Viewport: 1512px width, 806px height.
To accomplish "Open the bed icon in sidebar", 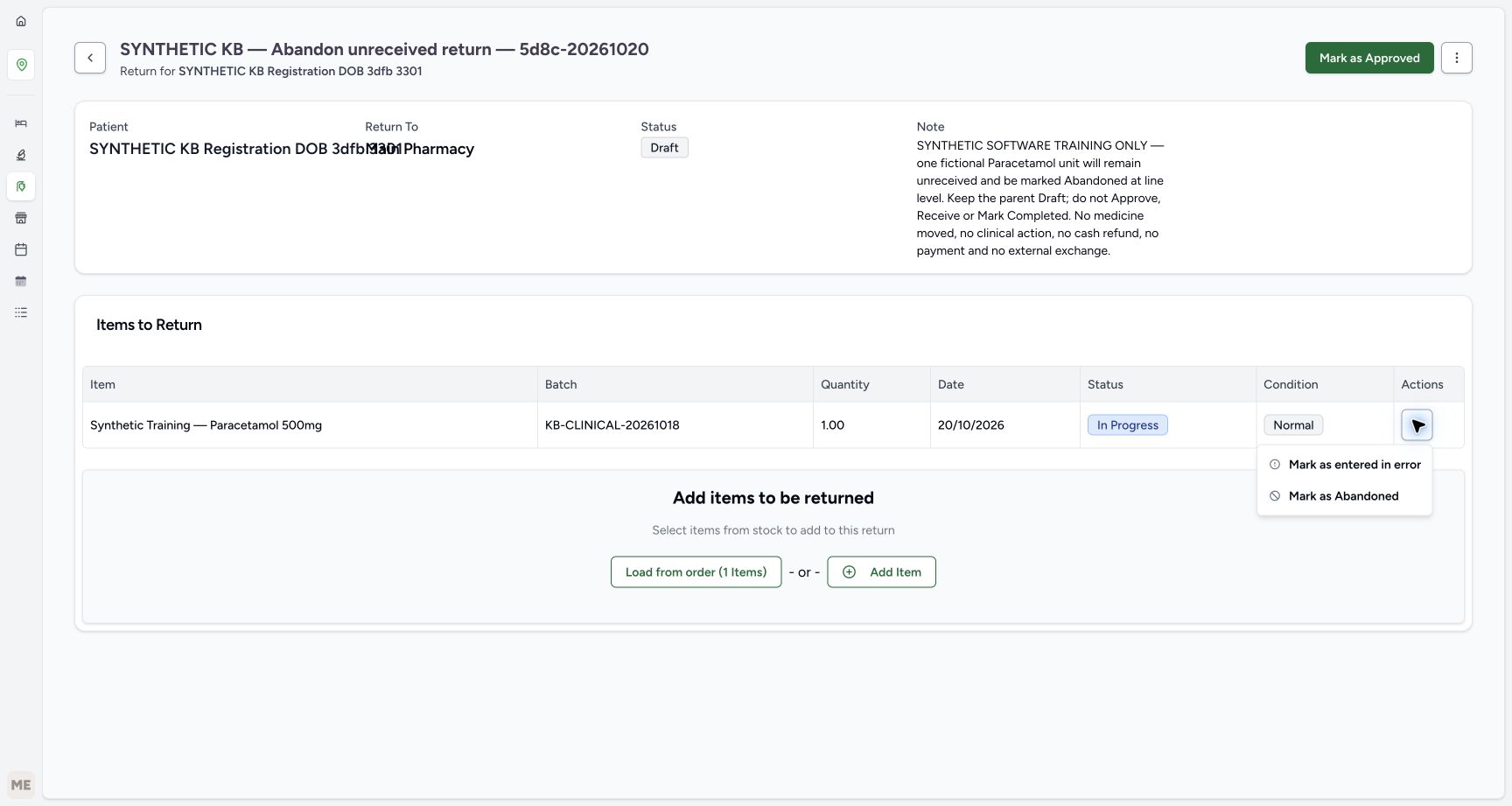I will (21, 123).
